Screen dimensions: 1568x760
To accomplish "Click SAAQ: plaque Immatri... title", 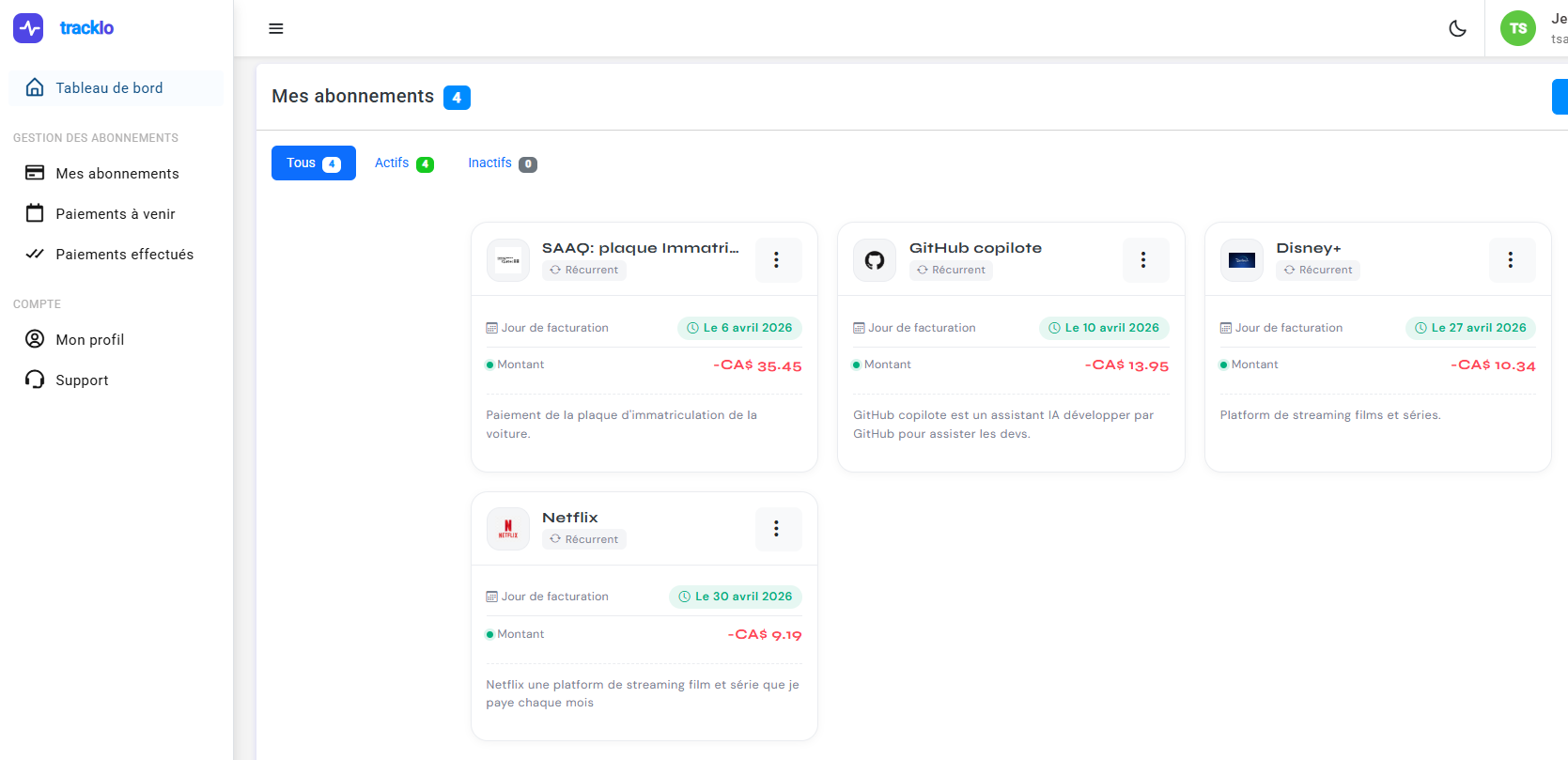I will pyautogui.click(x=641, y=248).
